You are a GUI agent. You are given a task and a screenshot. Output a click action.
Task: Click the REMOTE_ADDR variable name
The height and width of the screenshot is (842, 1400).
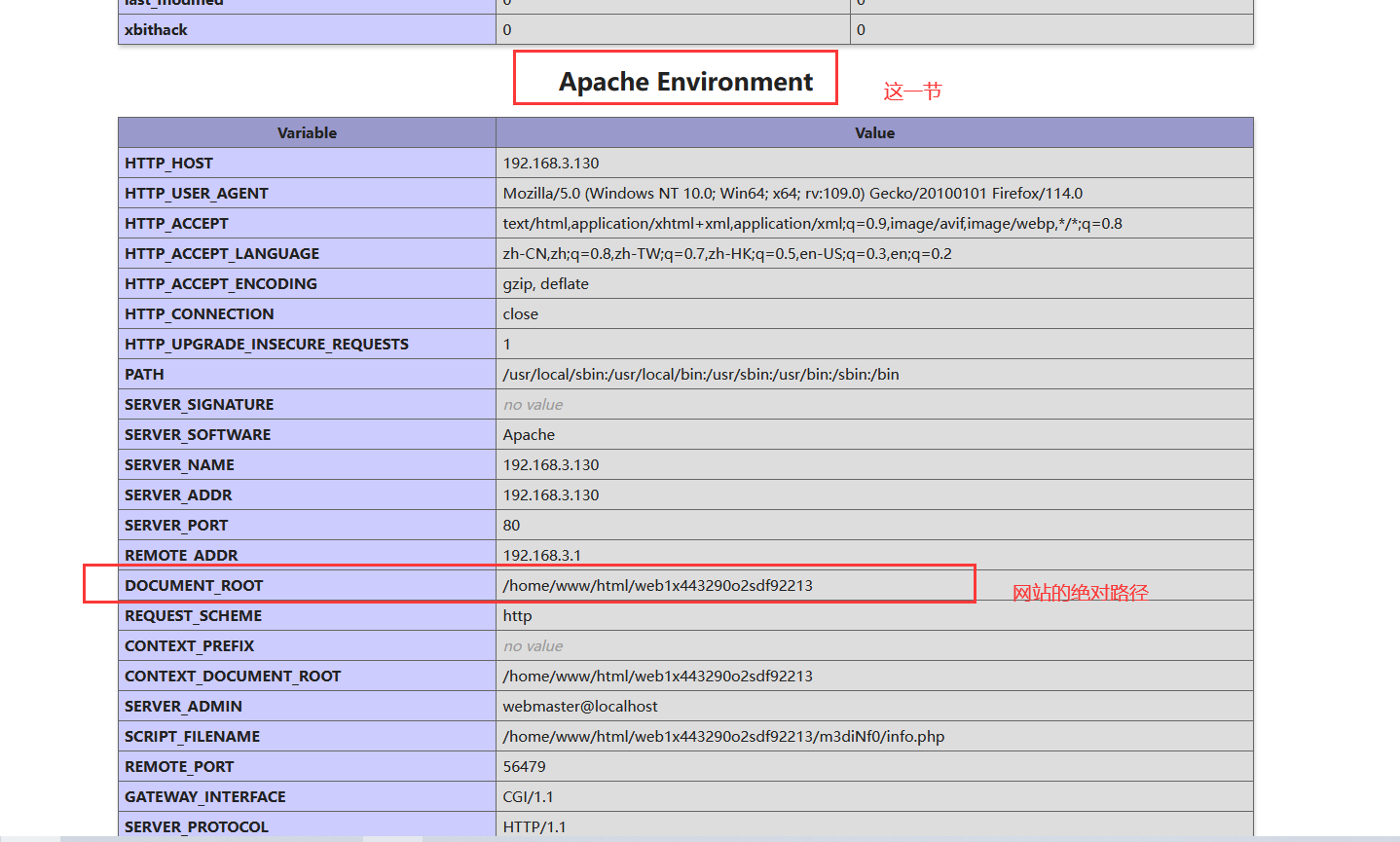pyautogui.click(x=181, y=555)
